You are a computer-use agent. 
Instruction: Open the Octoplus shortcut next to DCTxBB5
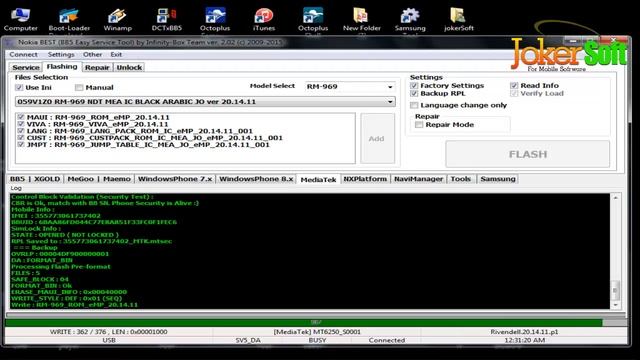tap(215, 19)
